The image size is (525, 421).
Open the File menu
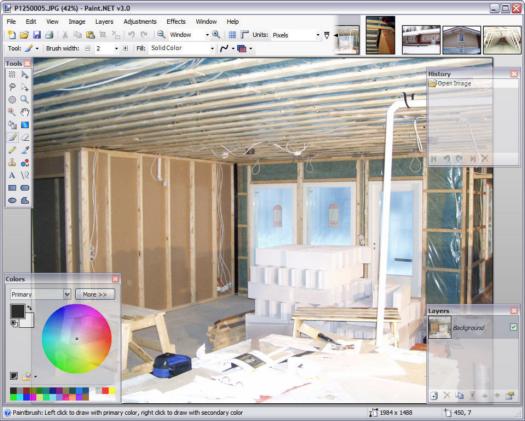coord(11,21)
